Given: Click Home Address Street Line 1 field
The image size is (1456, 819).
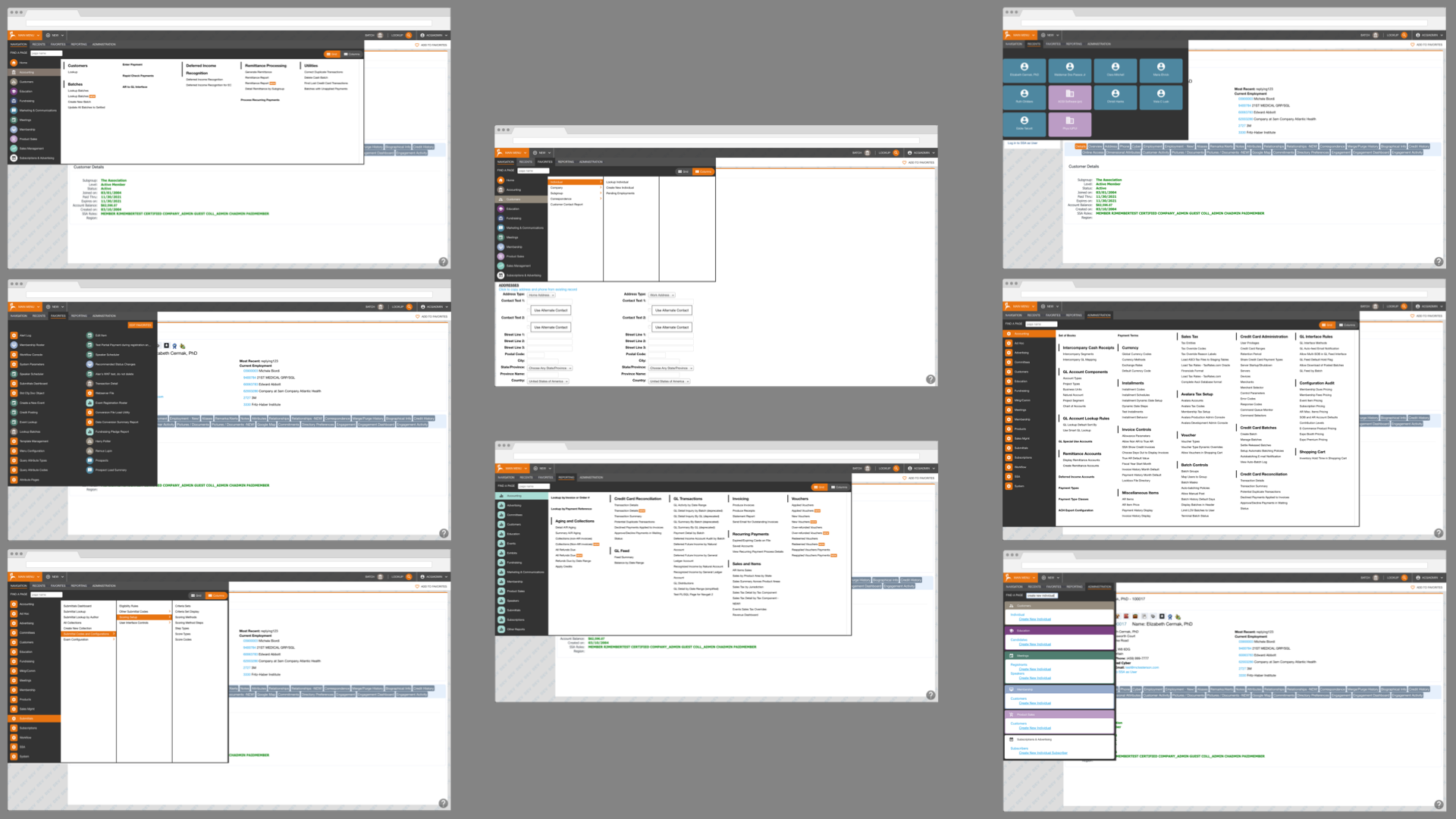Looking at the screenshot, I should tap(550, 334).
